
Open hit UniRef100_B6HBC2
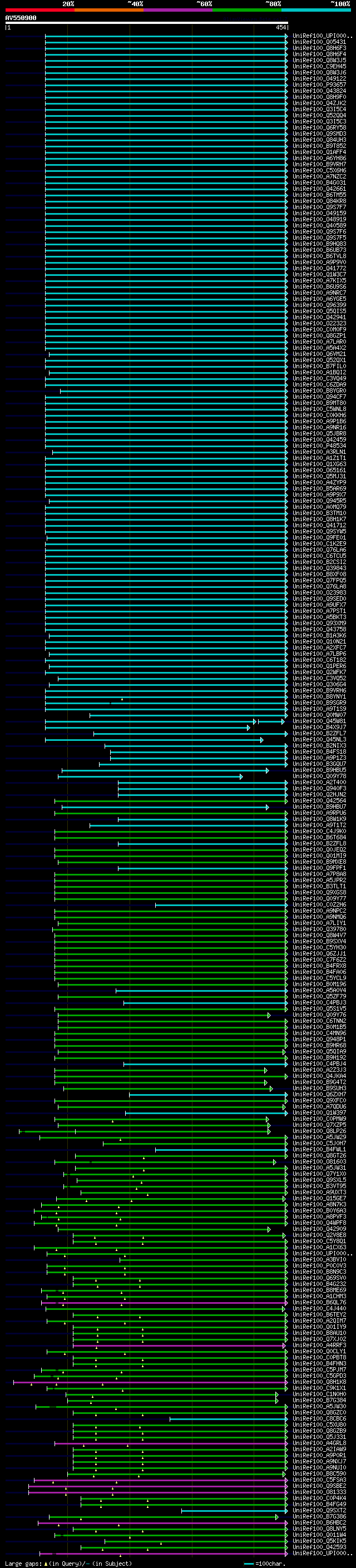click(x=319, y=1522)
